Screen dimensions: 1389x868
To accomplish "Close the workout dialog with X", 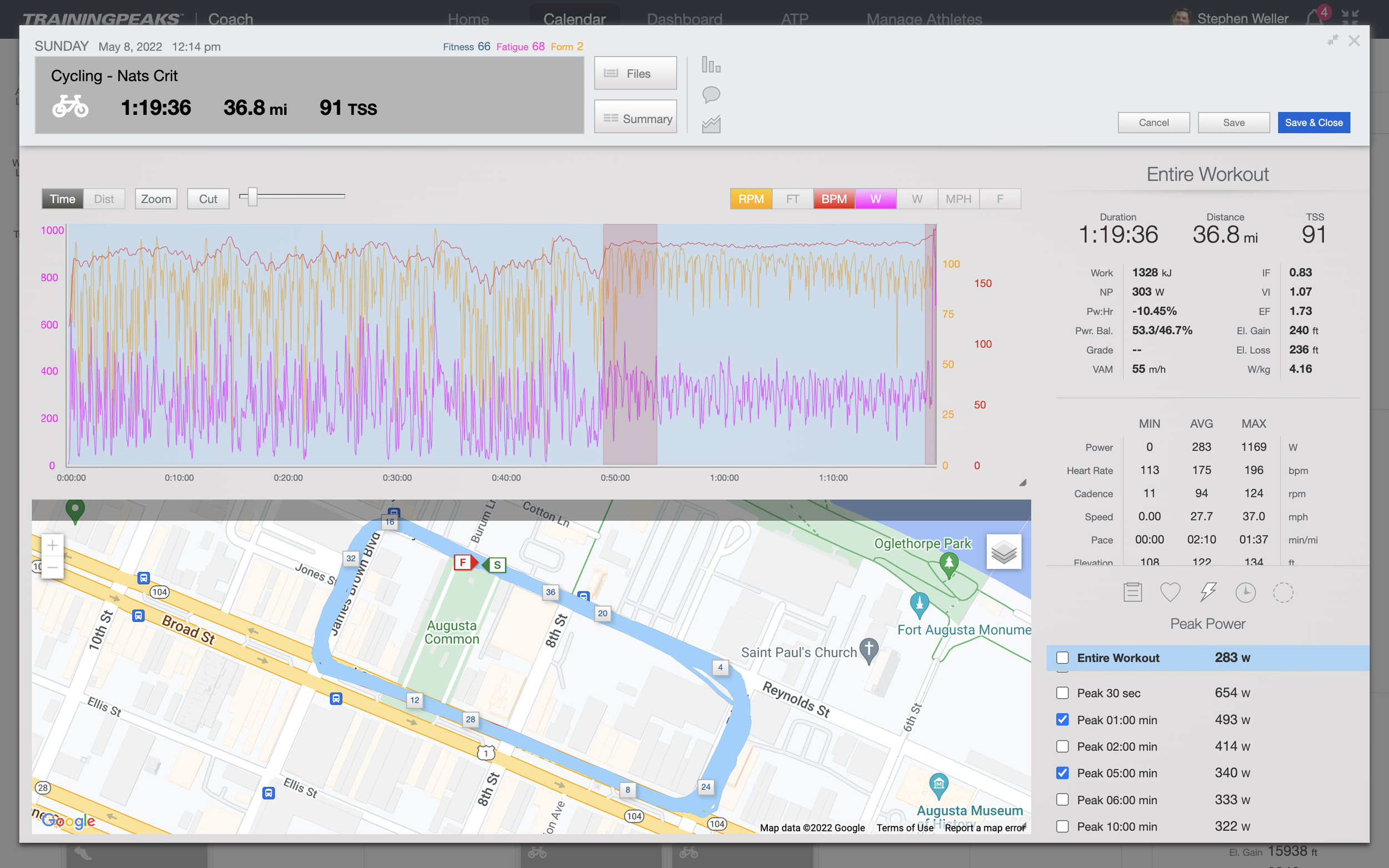I will coord(1354,40).
